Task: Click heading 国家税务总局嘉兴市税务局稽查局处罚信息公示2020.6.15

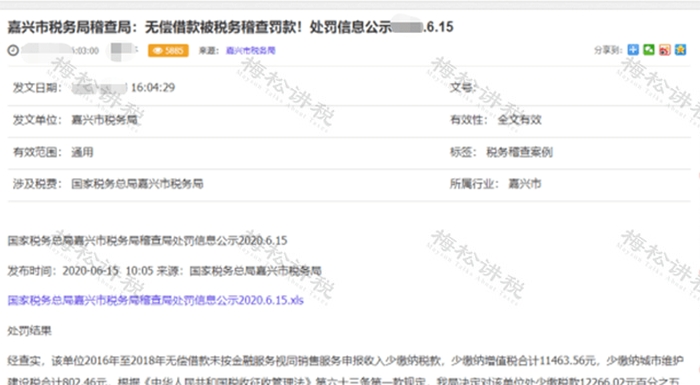Action: point(147,241)
